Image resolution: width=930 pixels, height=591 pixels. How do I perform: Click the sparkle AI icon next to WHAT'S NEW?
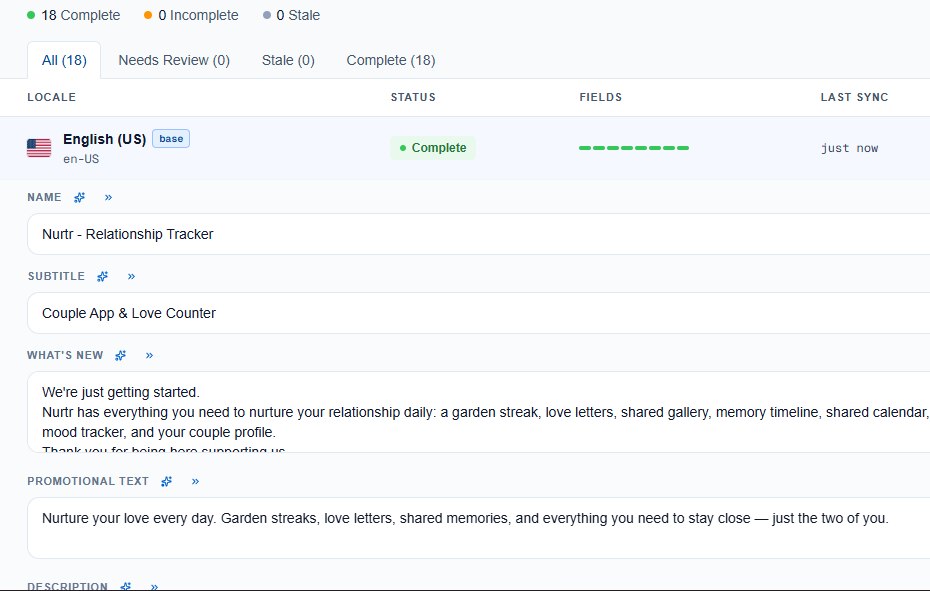point(120,355)
